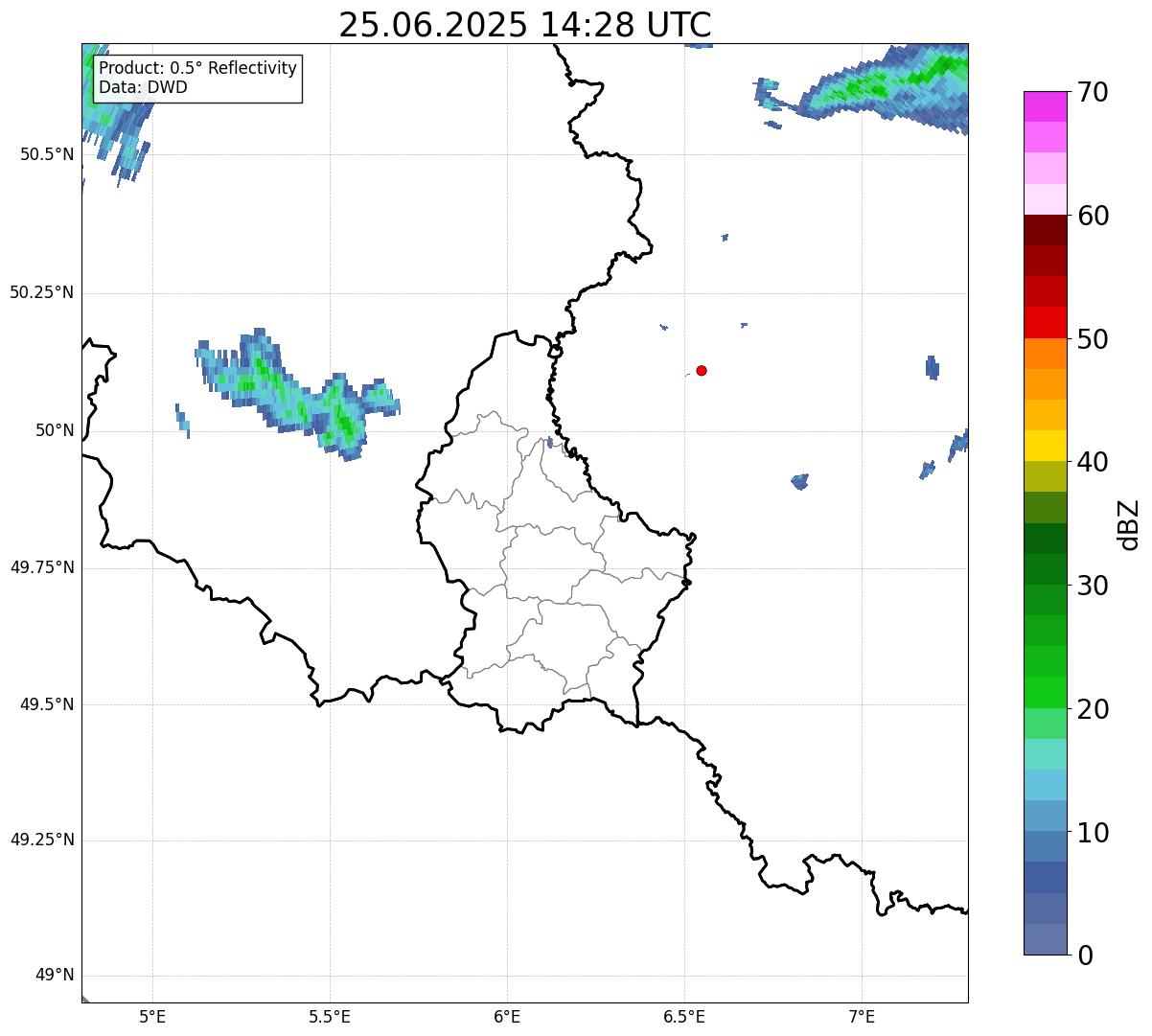Click the red station marker dot
This screenshot has width=1152, height=1036.
coord(702,370)
